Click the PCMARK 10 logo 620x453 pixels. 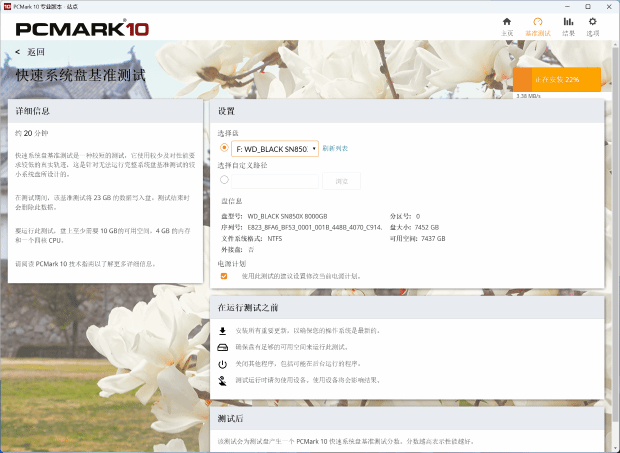coord(82,28)
